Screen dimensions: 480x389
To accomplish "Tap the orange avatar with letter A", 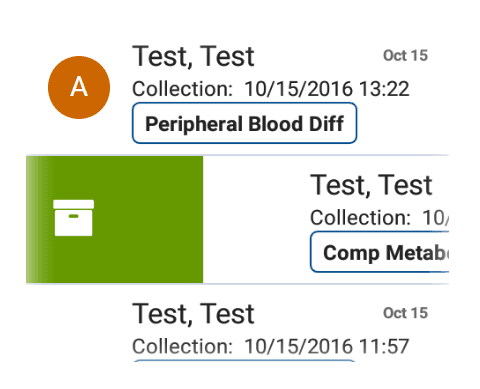I will tap(79, 87).
